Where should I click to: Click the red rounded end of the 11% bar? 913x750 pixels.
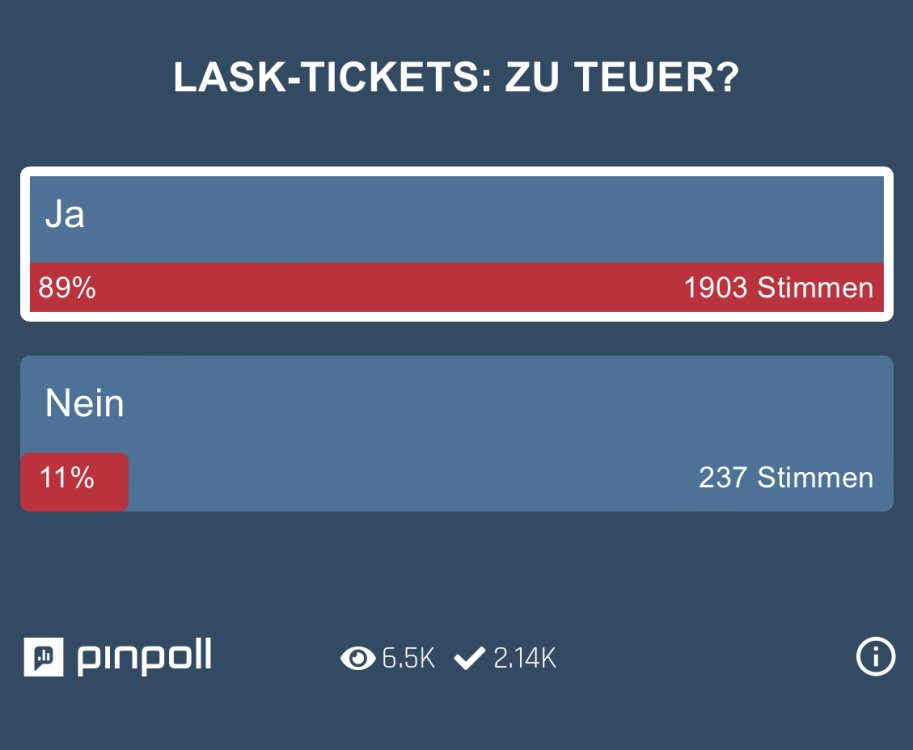point(118,482)
